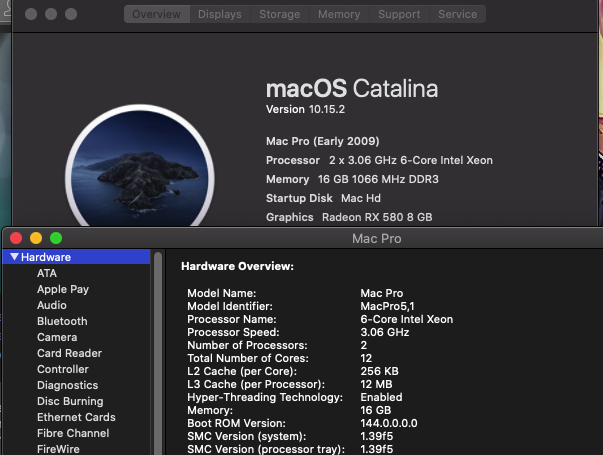The height and width of the screenshot is (455, 603).
Task: Click the Processor Name '6-Core Intel Xeon' value
Action: [406, 319]
